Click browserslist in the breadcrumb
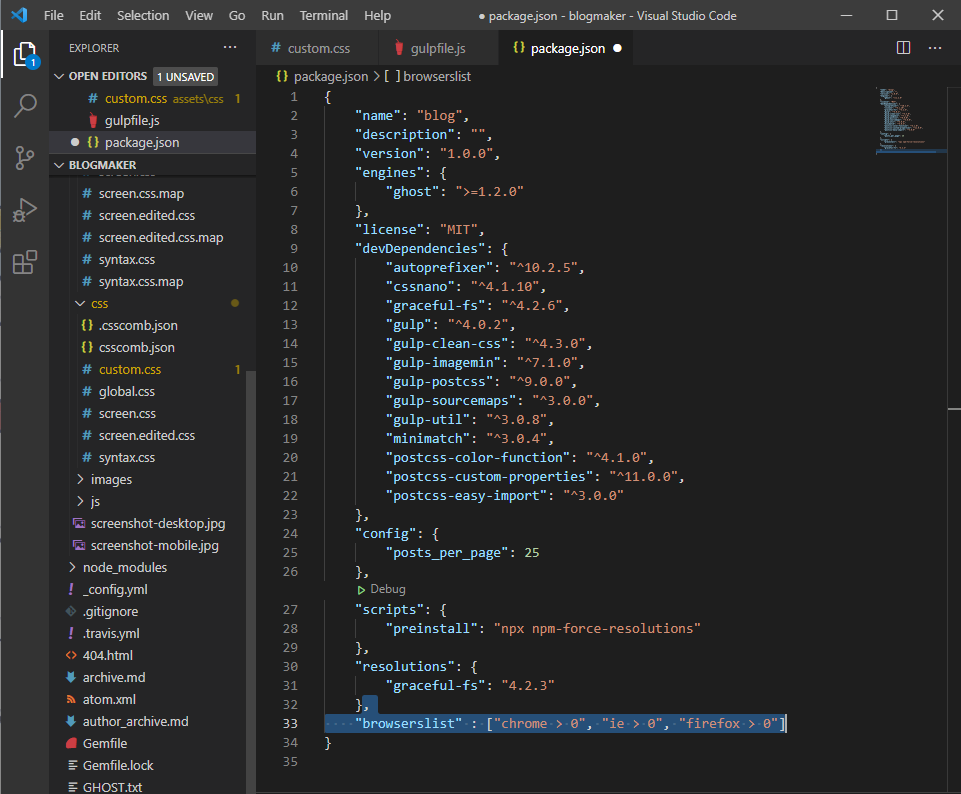Viewport: 961px width, 794px height. [x=437, y=76]
